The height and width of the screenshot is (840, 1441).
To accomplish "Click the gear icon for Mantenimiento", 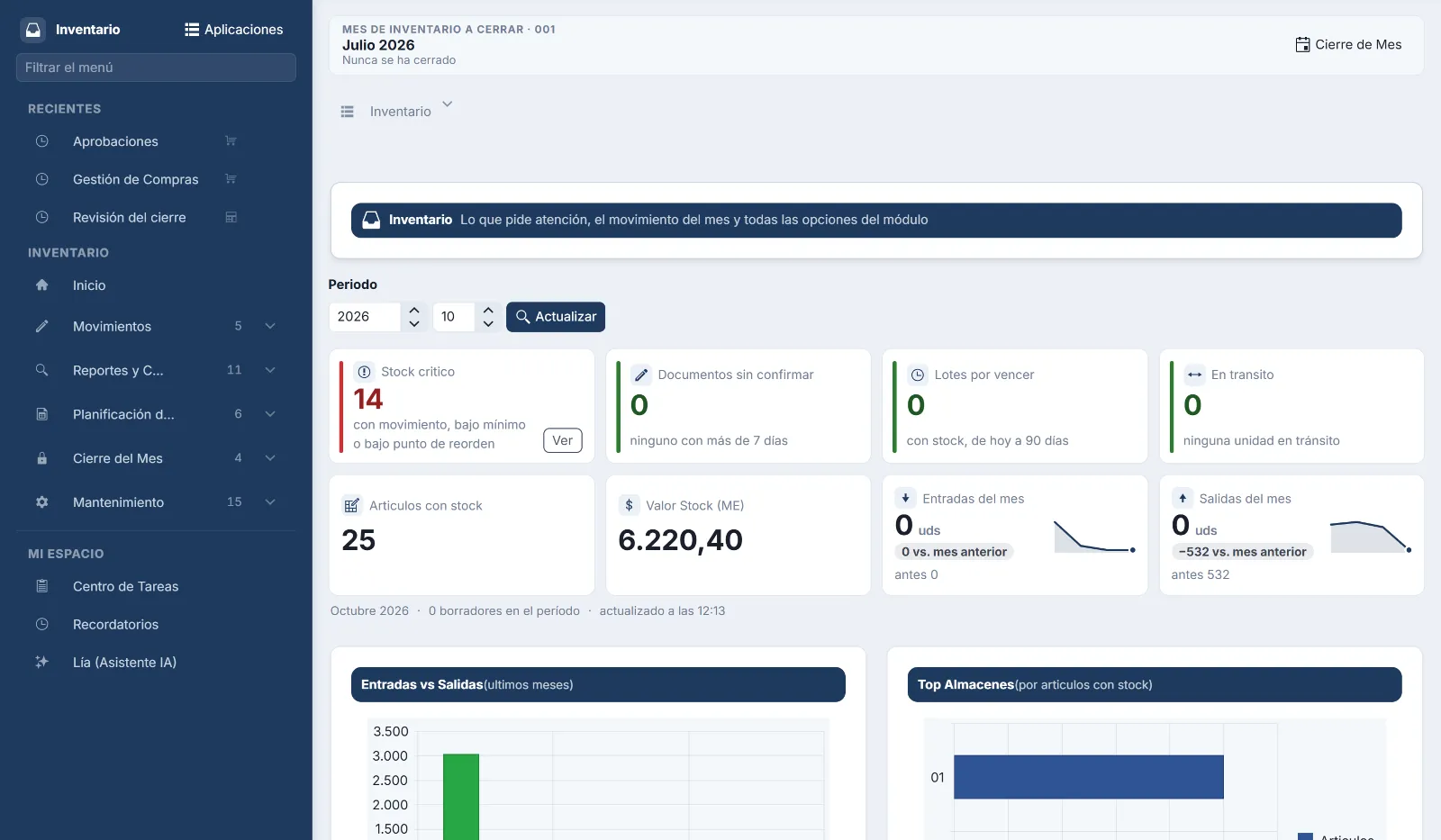I will tap(41, 502).
